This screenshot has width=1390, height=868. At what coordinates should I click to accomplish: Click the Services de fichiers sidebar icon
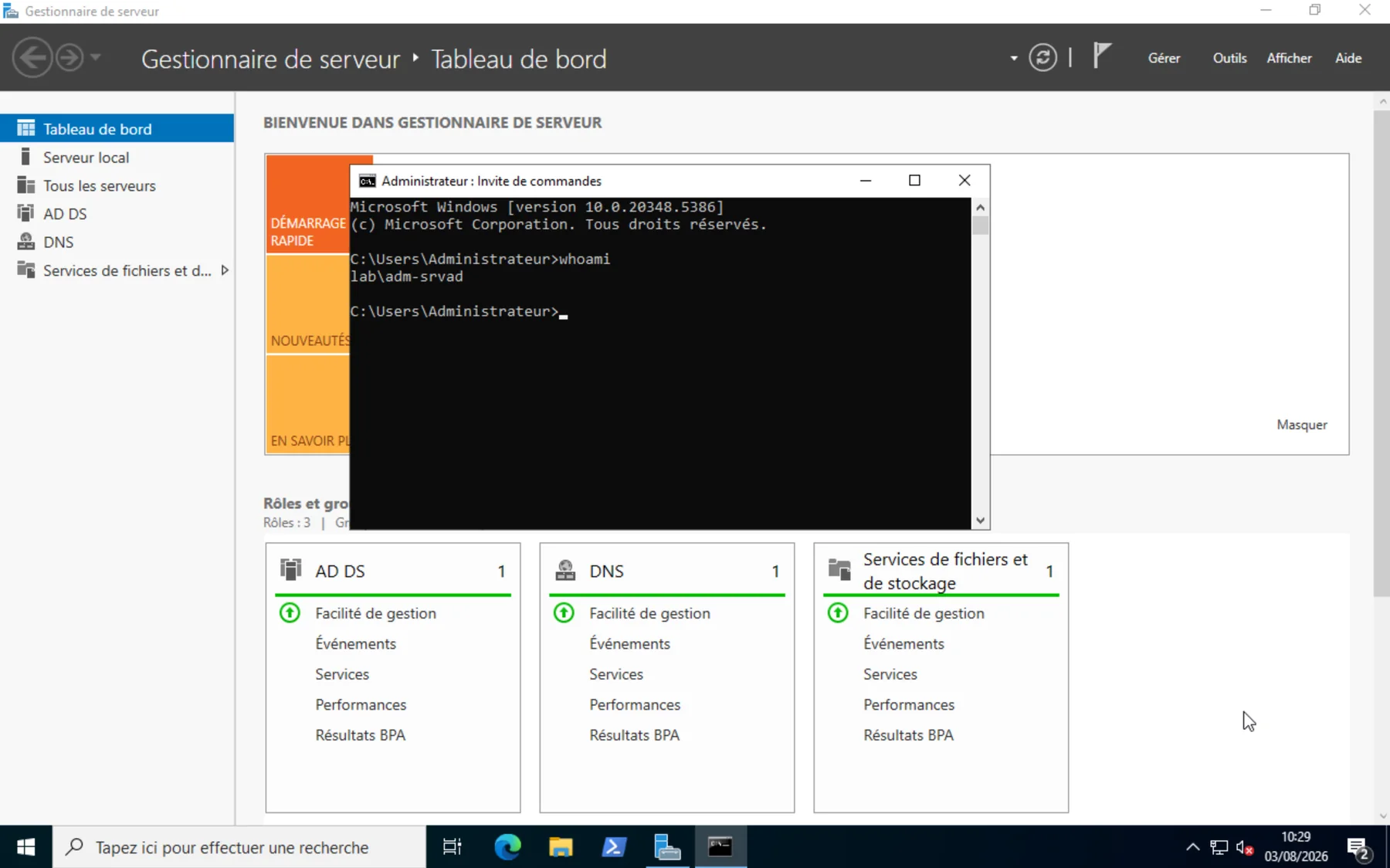pos(25,270)
